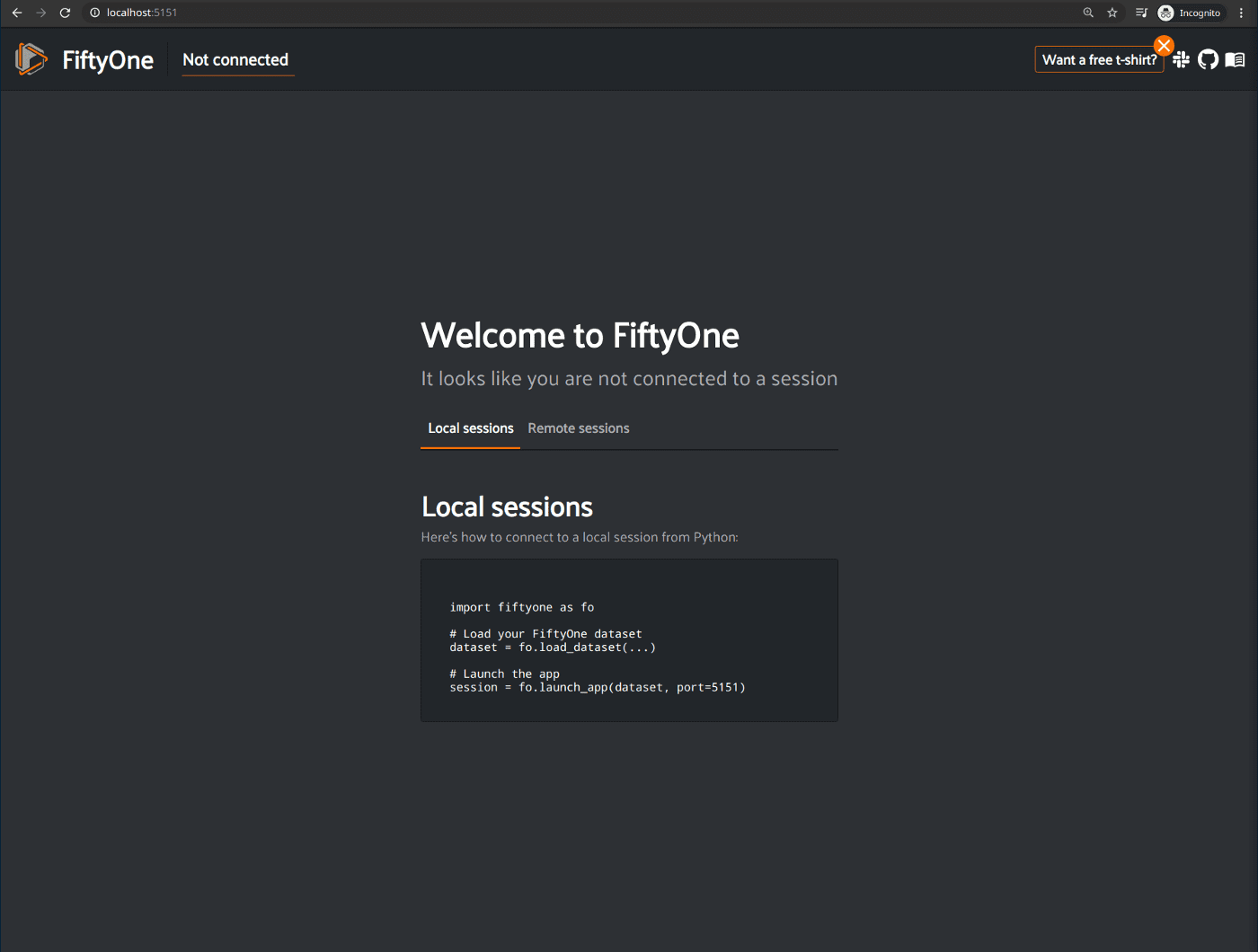The height and width of the screenshot is (952, 1258).
Task: Click the FiftyOne logo icon
Action: click(31, 59)
